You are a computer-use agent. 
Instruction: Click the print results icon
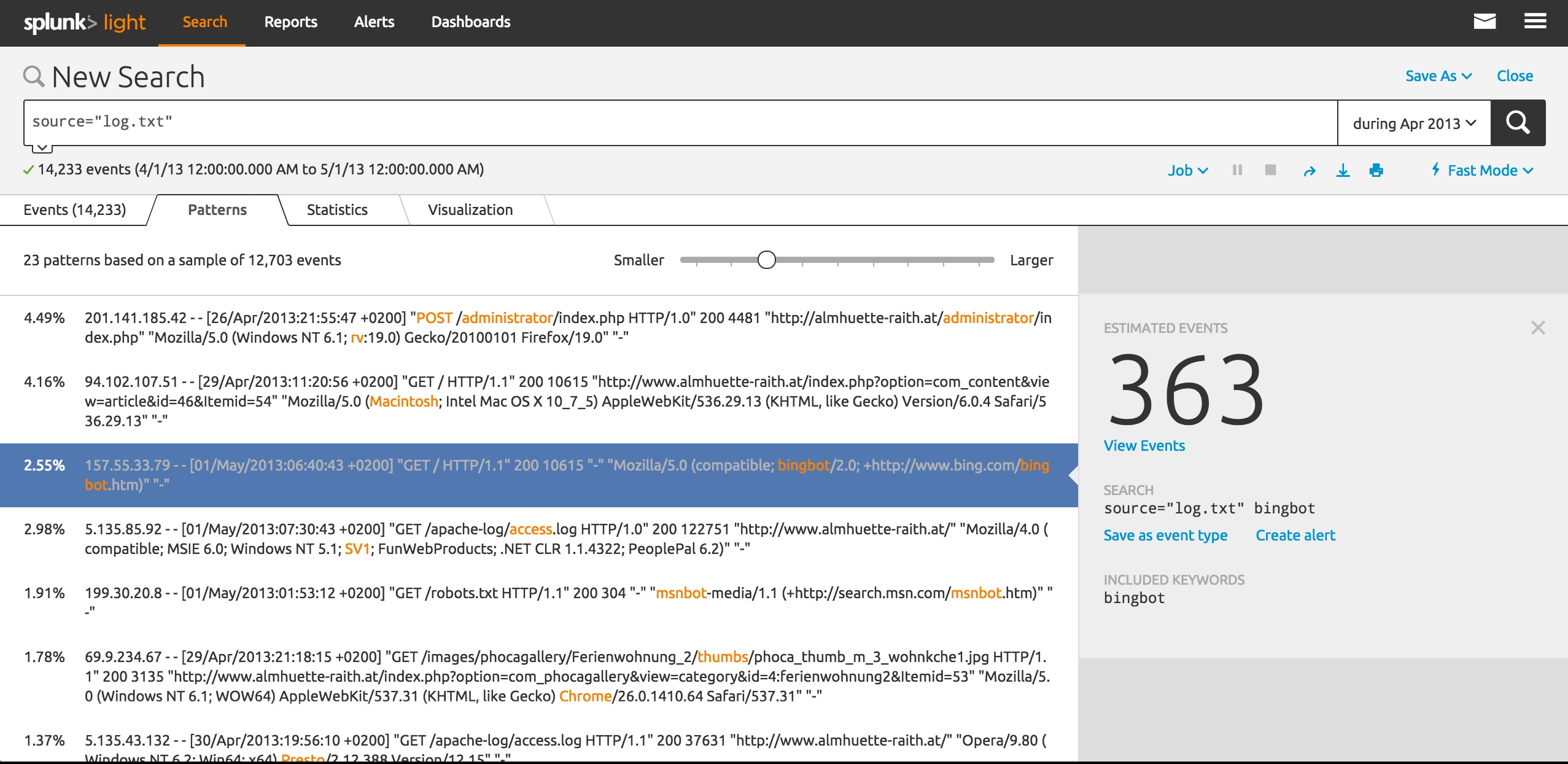coord(1376,171)
